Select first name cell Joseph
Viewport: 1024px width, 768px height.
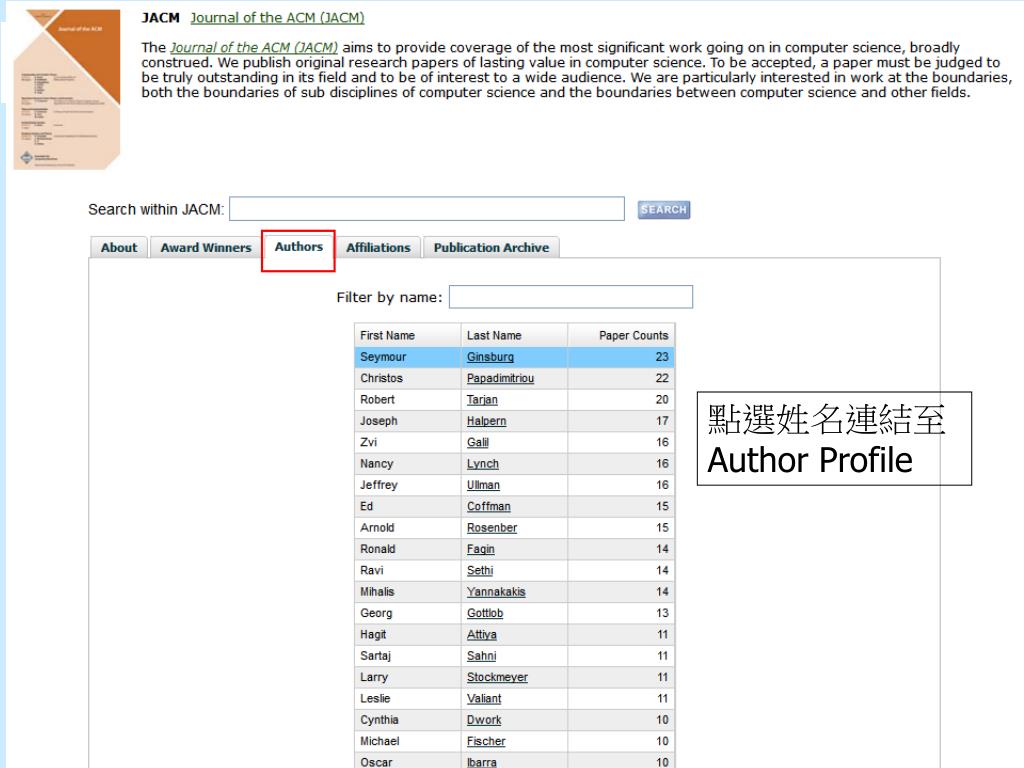click(408, 421)
